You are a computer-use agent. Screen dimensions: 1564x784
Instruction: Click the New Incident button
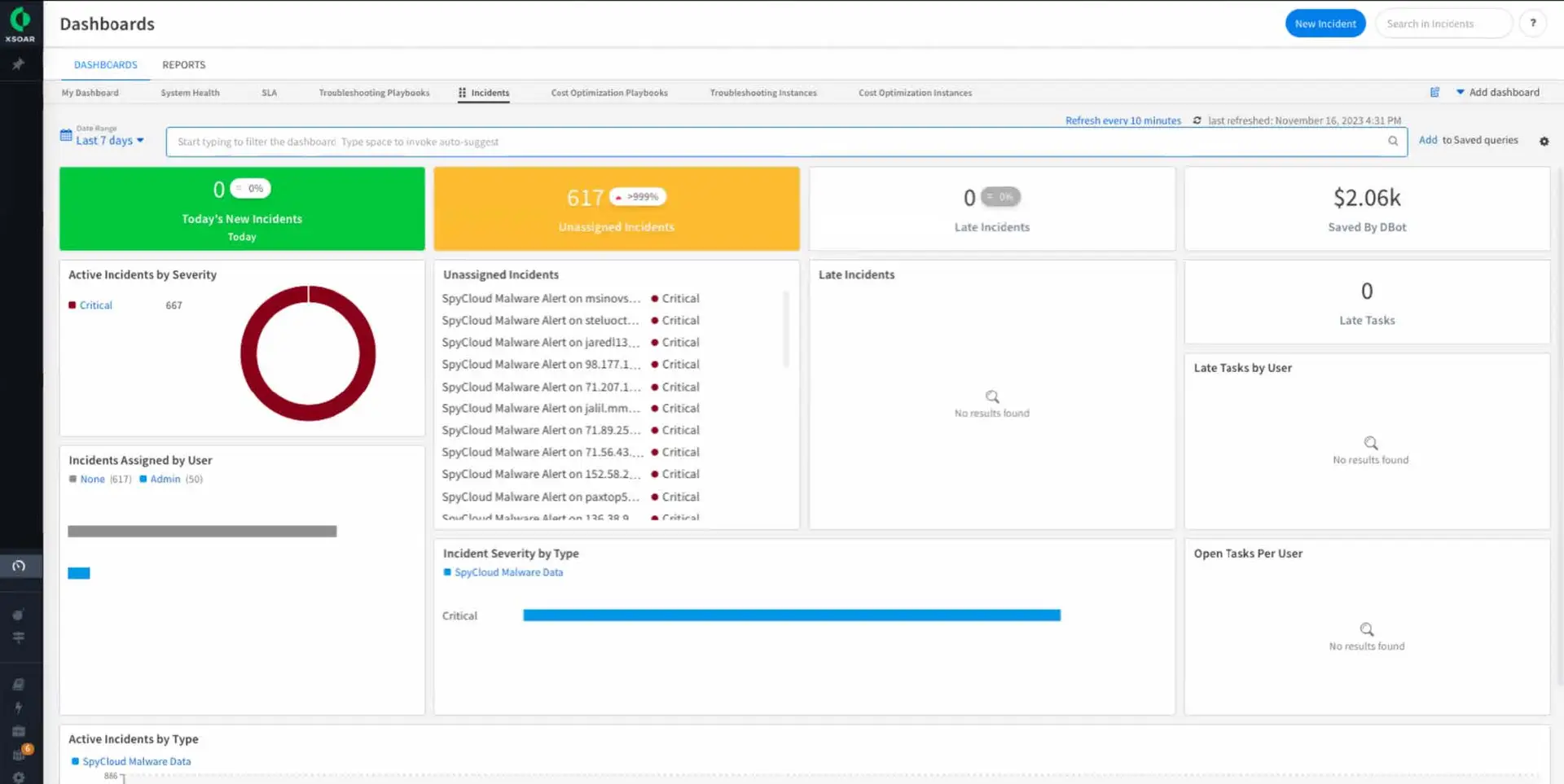(1325, 23)
